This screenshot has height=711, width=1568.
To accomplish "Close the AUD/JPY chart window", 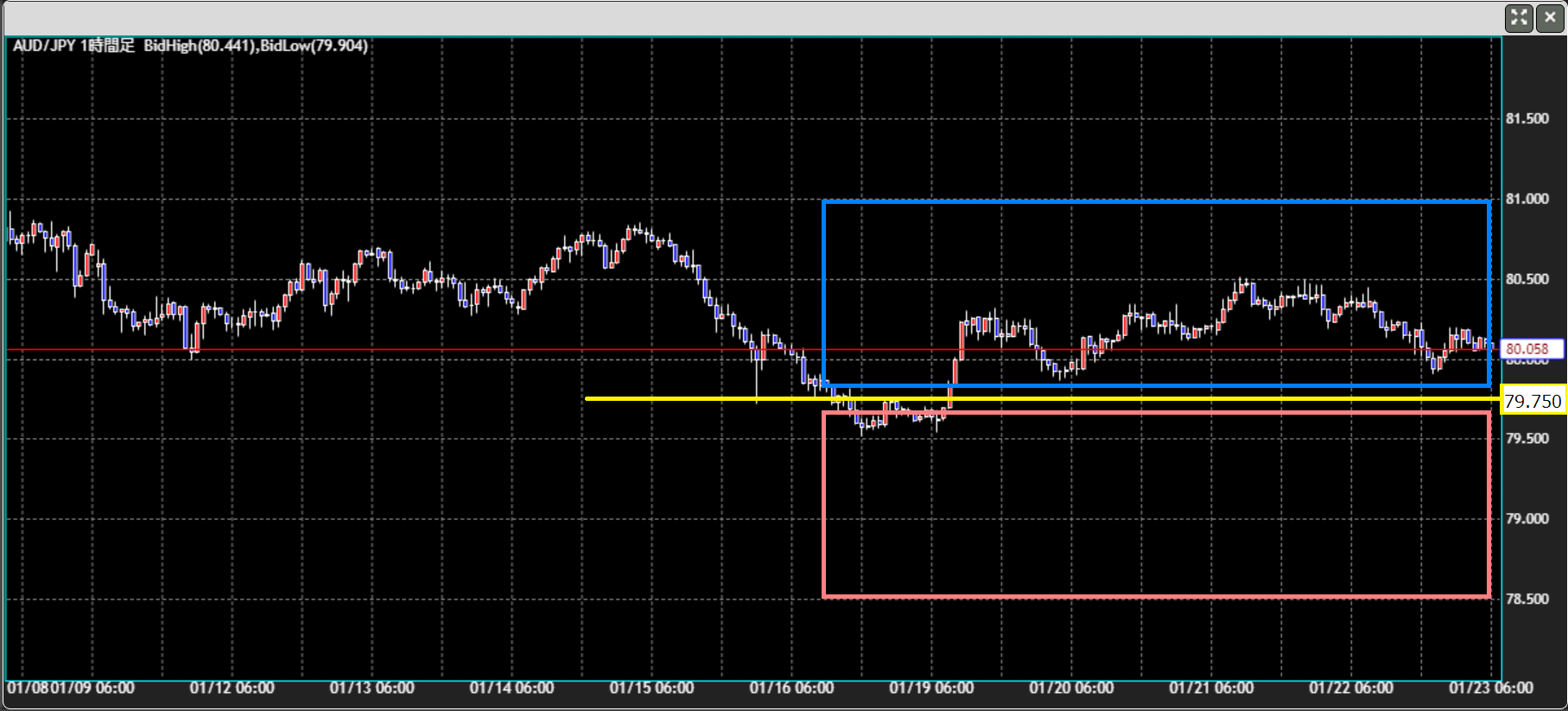I will (x=1550, y=18).
